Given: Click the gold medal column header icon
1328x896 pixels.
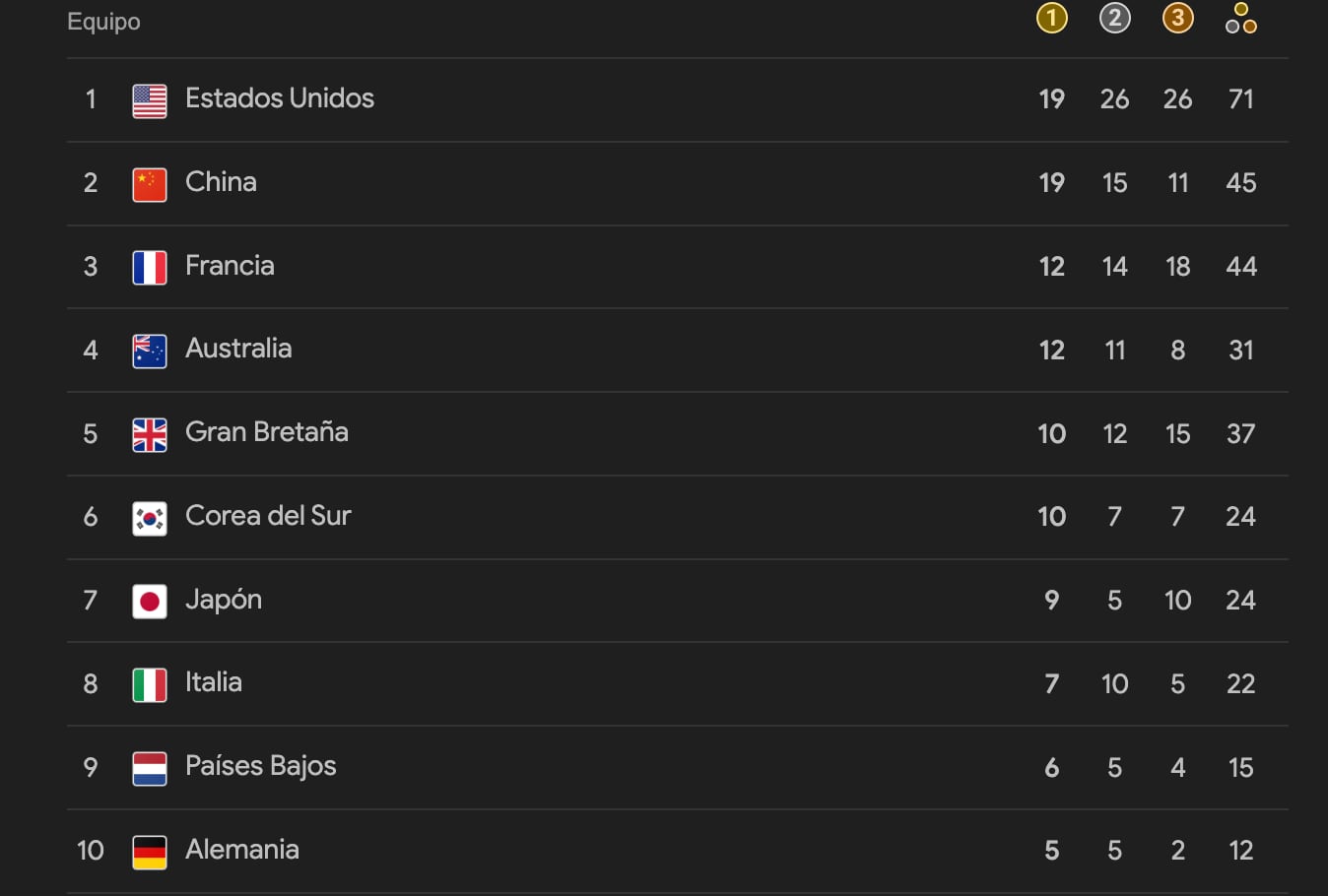Looking at the screenshot, I should coord(1051,17).
